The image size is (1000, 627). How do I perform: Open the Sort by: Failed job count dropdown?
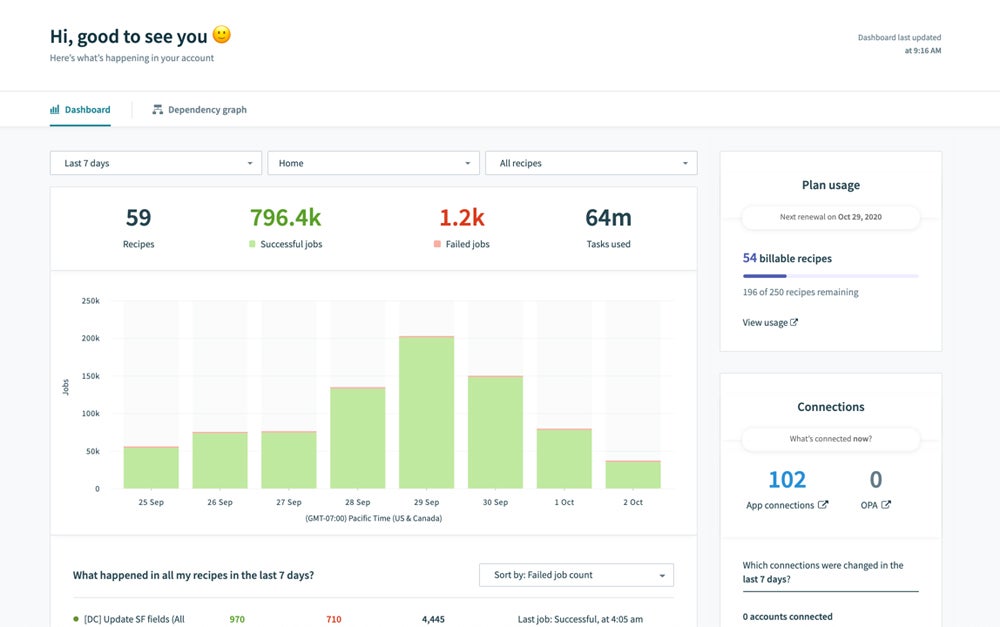(577, 575)
